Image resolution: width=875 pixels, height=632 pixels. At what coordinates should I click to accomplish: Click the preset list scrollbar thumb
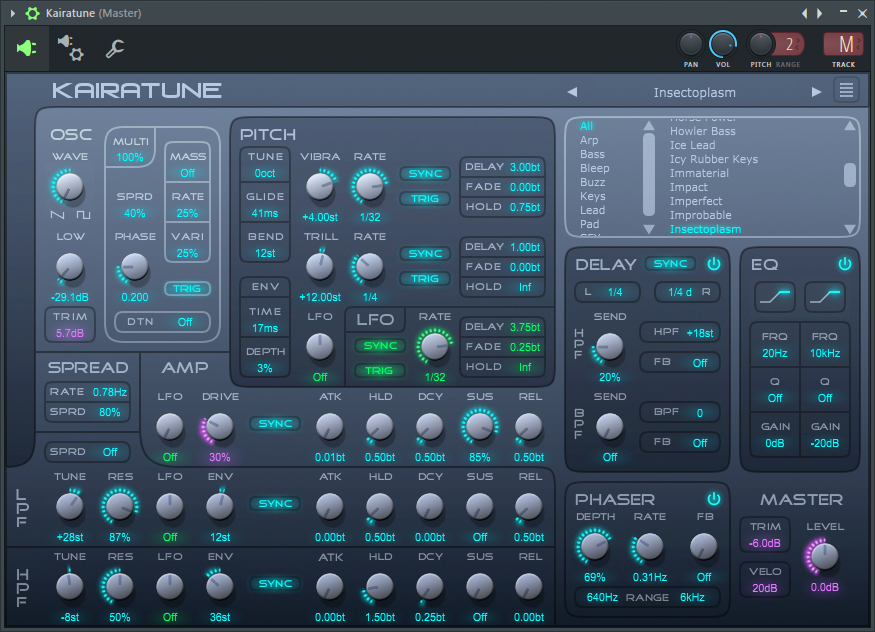coord(849,175)
